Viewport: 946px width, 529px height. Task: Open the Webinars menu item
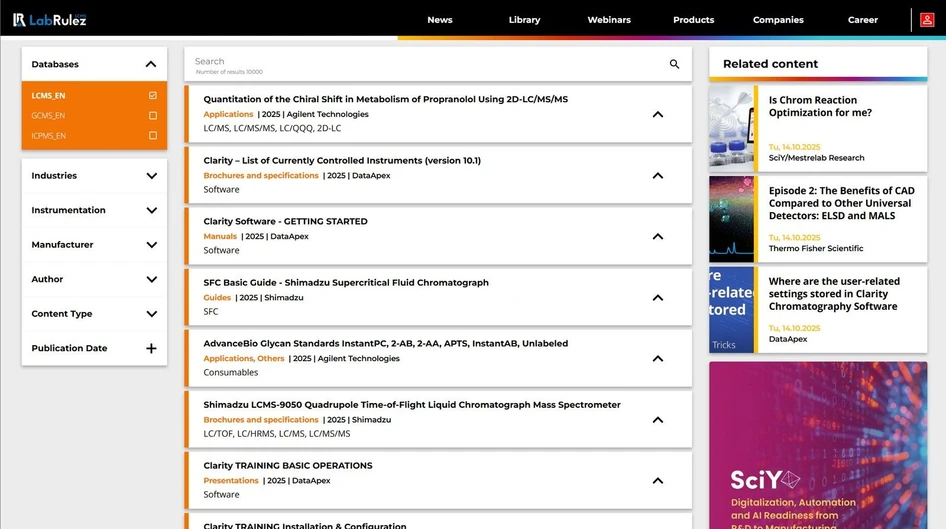609,20
